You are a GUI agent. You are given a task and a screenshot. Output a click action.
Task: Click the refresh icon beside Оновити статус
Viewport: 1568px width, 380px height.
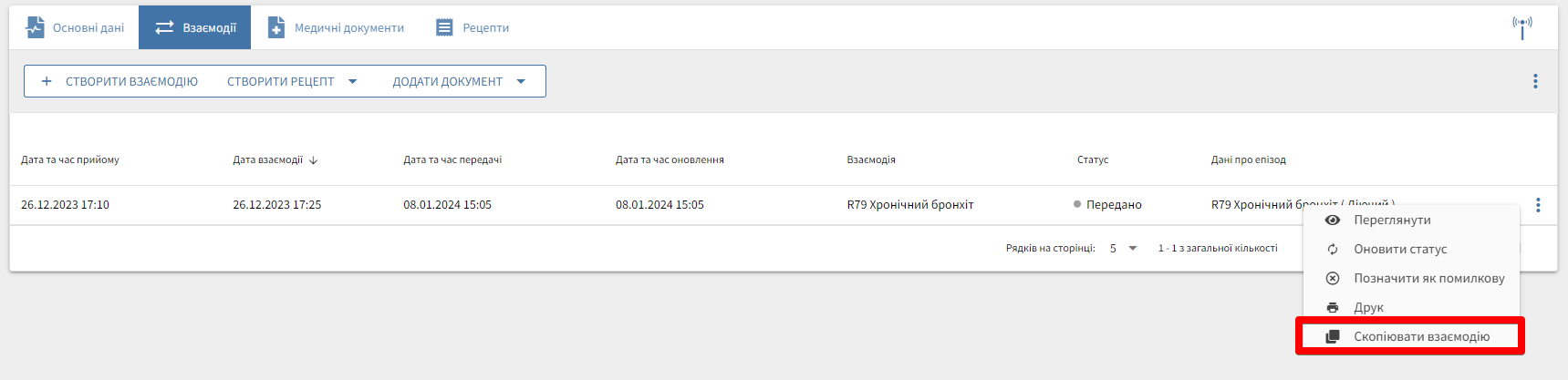1333,250
